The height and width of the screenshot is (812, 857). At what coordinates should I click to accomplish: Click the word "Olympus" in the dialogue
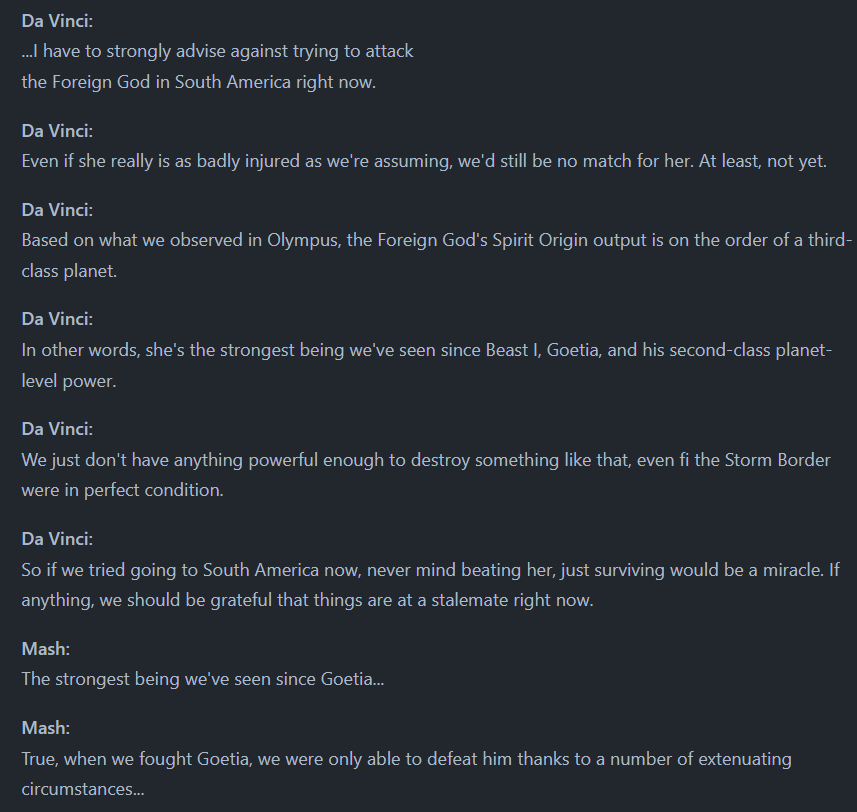302,240
